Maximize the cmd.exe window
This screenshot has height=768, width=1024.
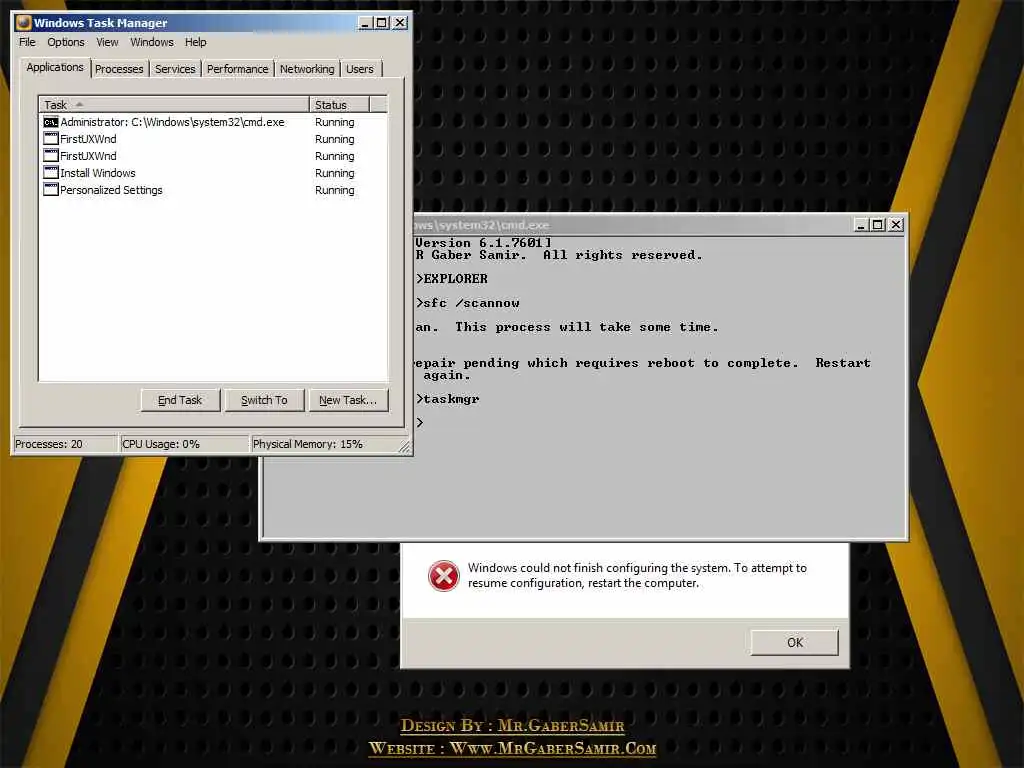coord(878,225)
